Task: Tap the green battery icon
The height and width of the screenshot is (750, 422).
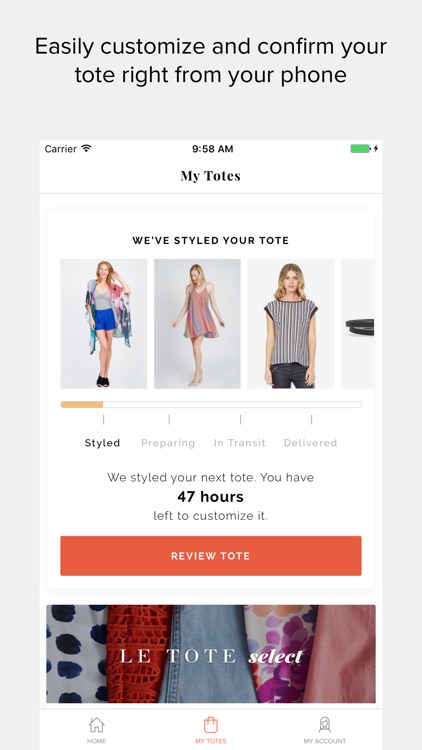Action: (x=361, y=149)
